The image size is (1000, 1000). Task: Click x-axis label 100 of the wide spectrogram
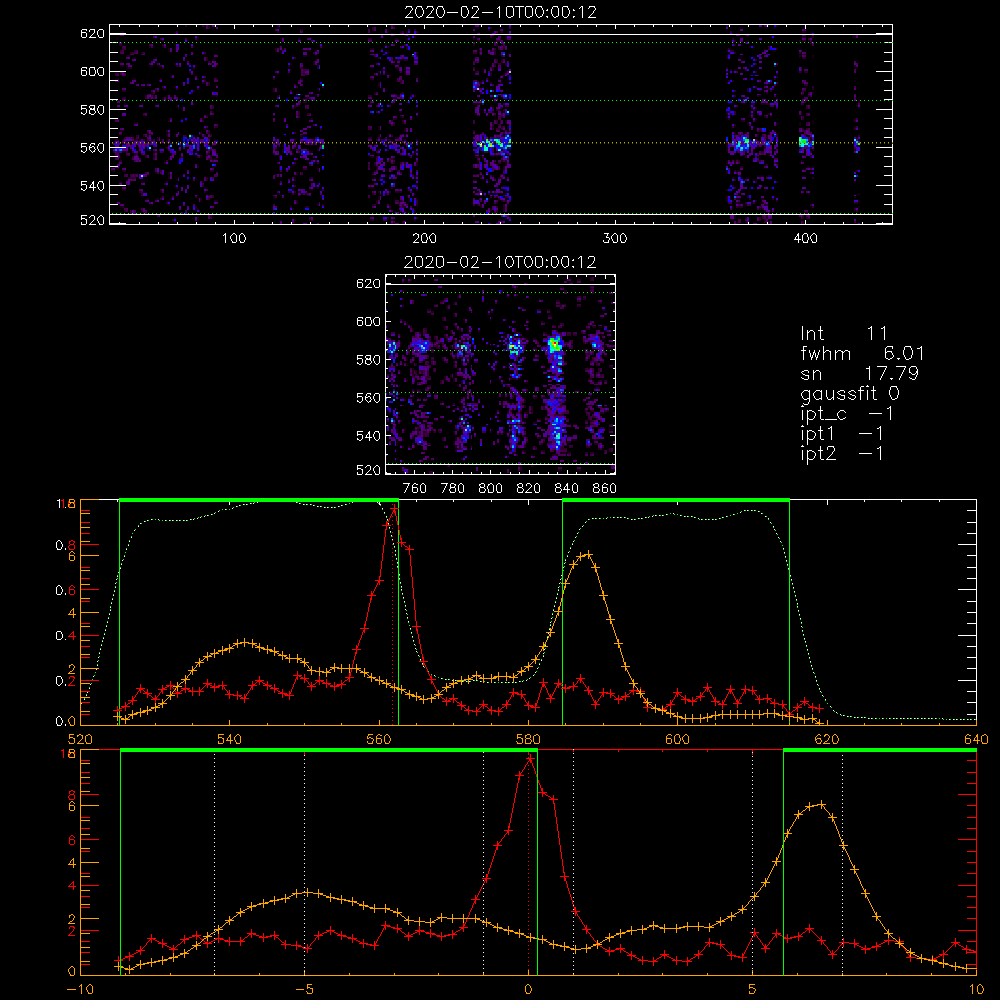(234, 239)
